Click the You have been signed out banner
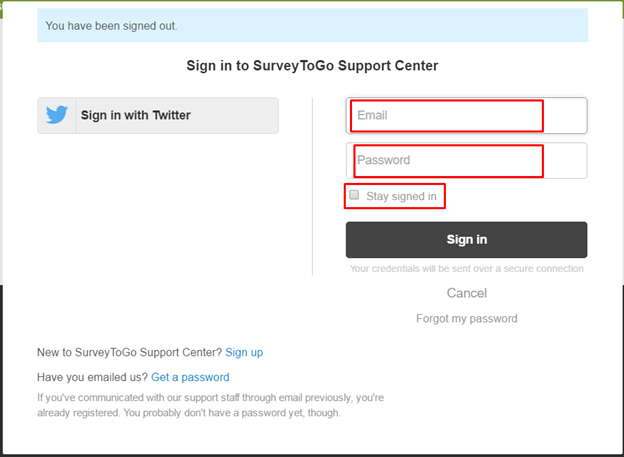Screen dimensions: 624x457 [x=312, y=25]
